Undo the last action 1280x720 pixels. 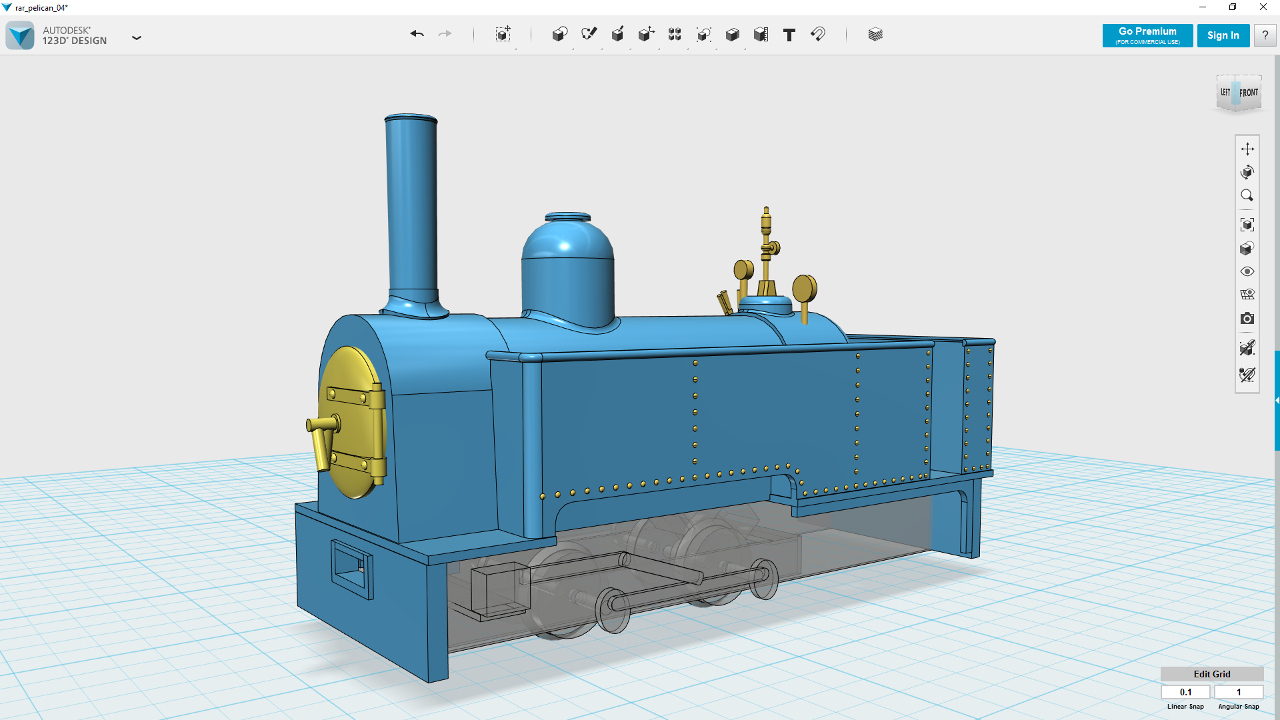tap(417, 34)
